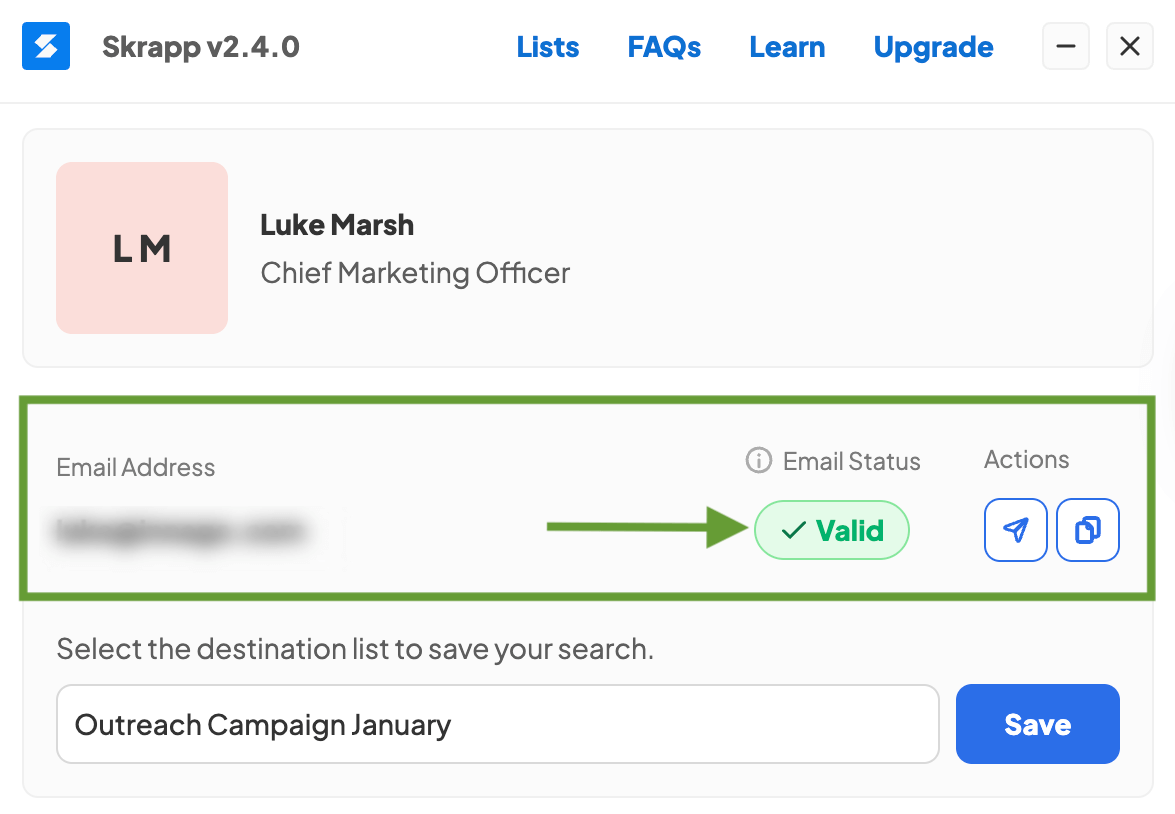The height and width of the screenshot is (814, 1175).
Task: Minimize the Skrapp popup
Action: pyautogui.click(x=1065, y=46)
